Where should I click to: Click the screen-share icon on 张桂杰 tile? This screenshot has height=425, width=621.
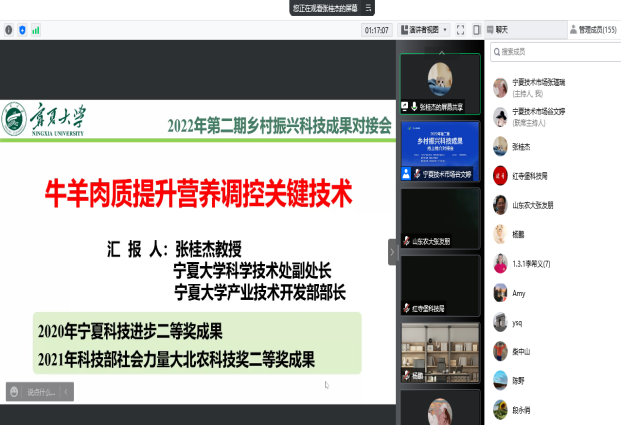tap(404, 106)
